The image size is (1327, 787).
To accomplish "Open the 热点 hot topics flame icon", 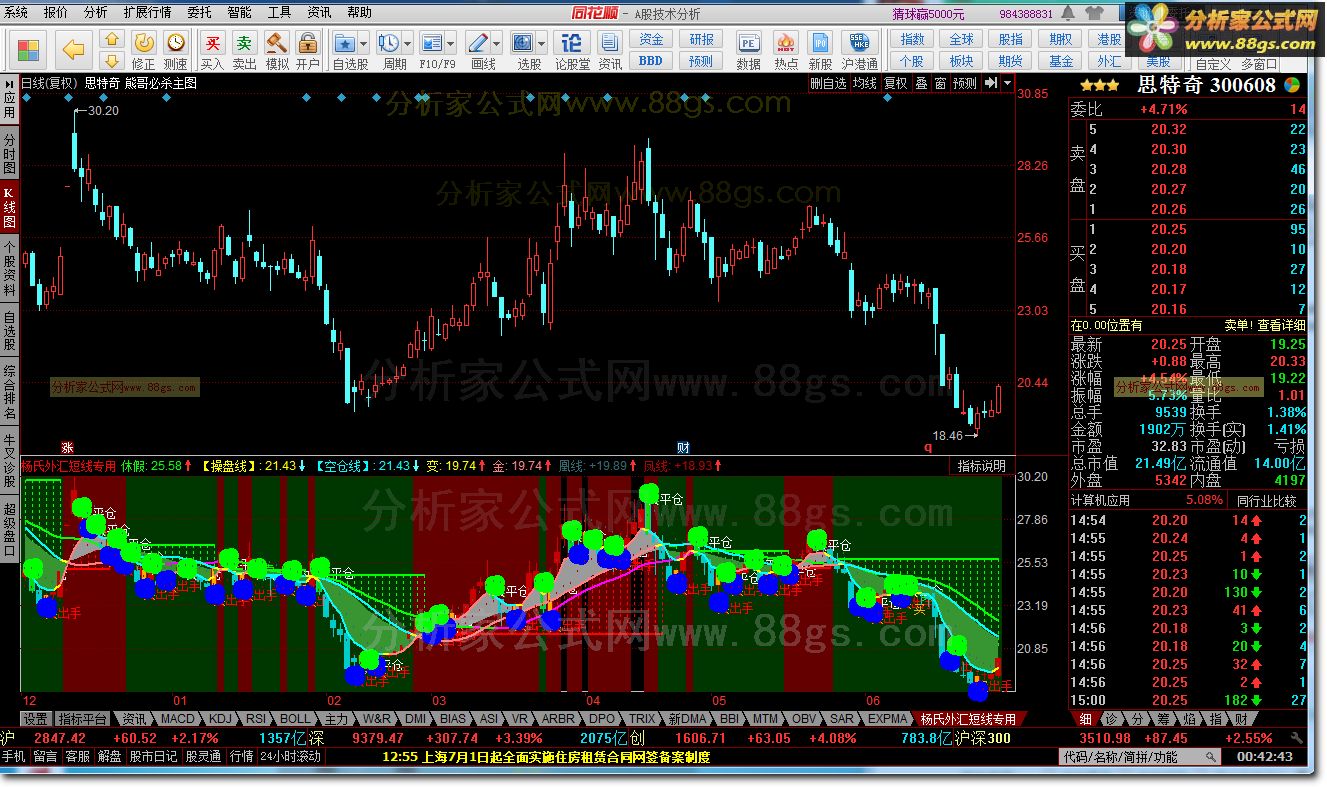I will (x=786, y=43).
